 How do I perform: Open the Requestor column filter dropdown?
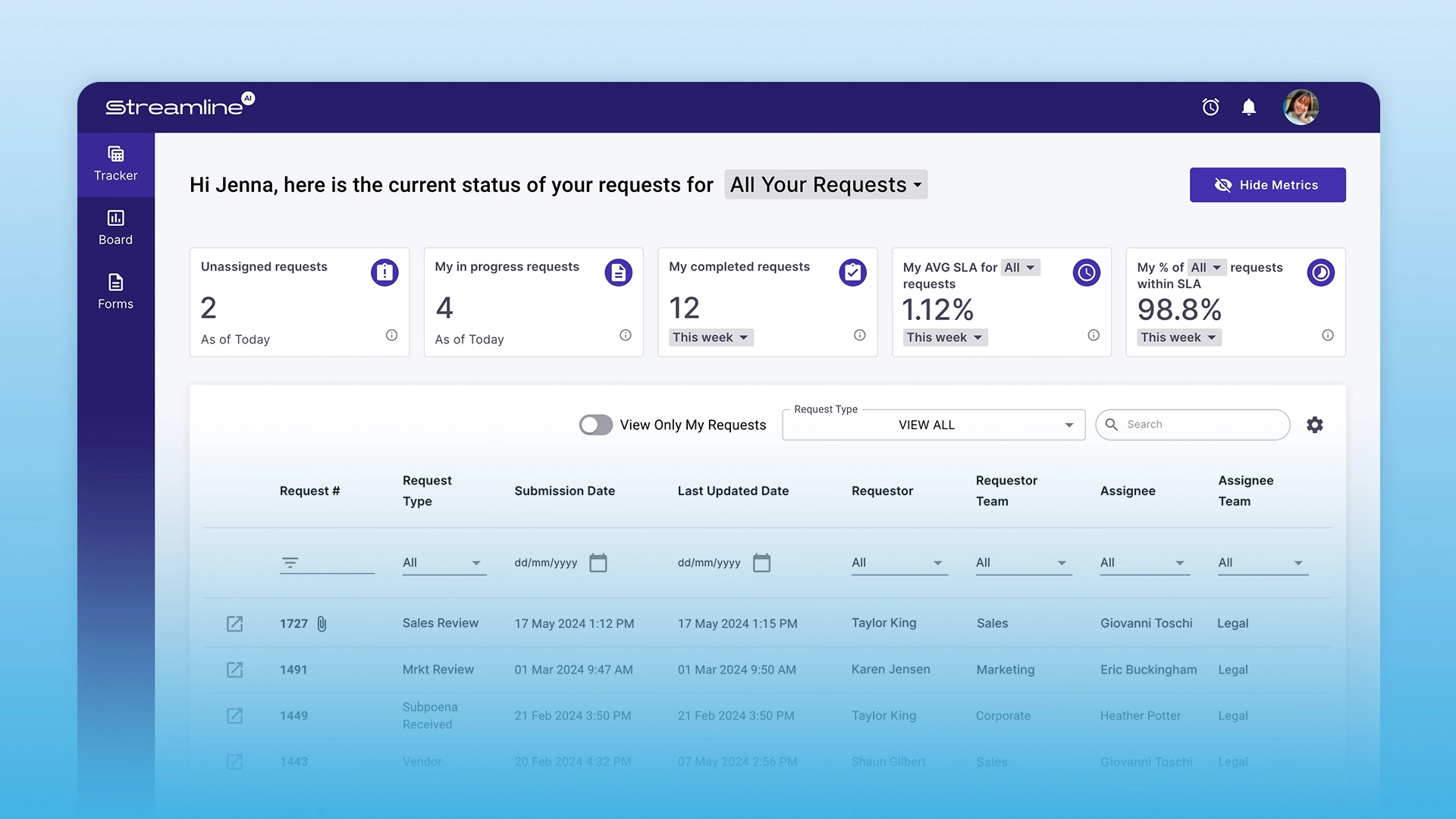point(899,563)
